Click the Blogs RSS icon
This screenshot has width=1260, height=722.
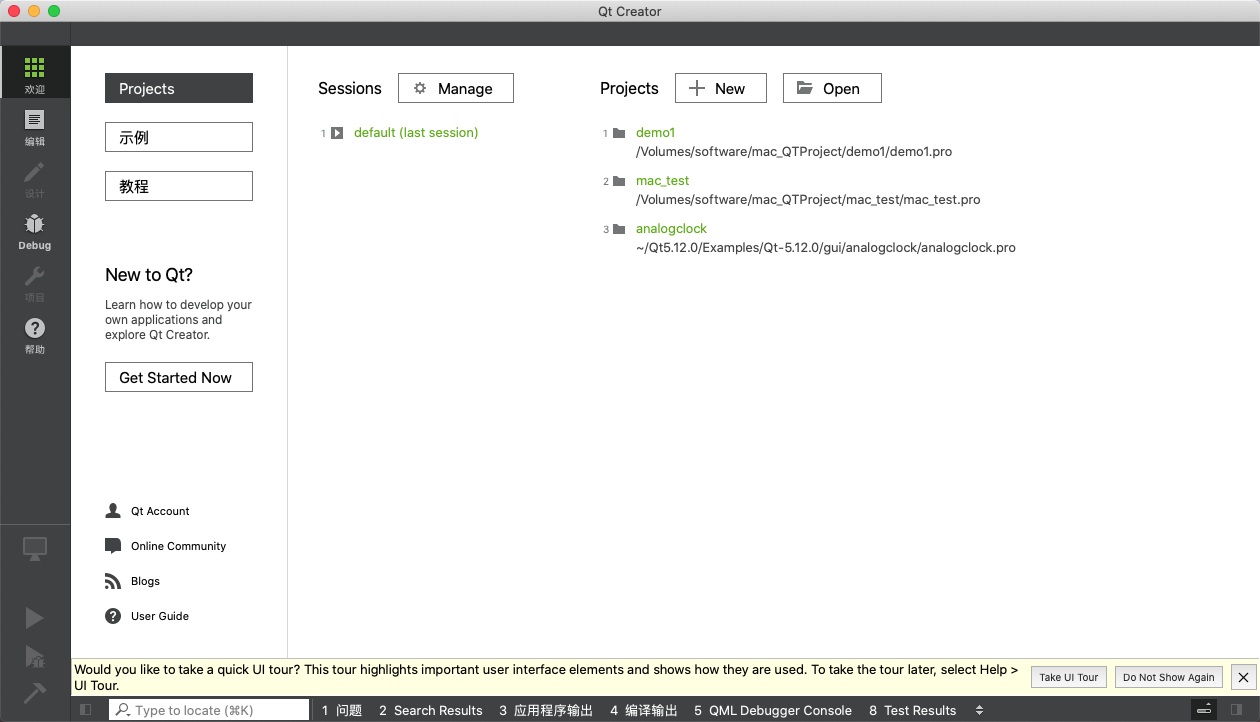113,581
